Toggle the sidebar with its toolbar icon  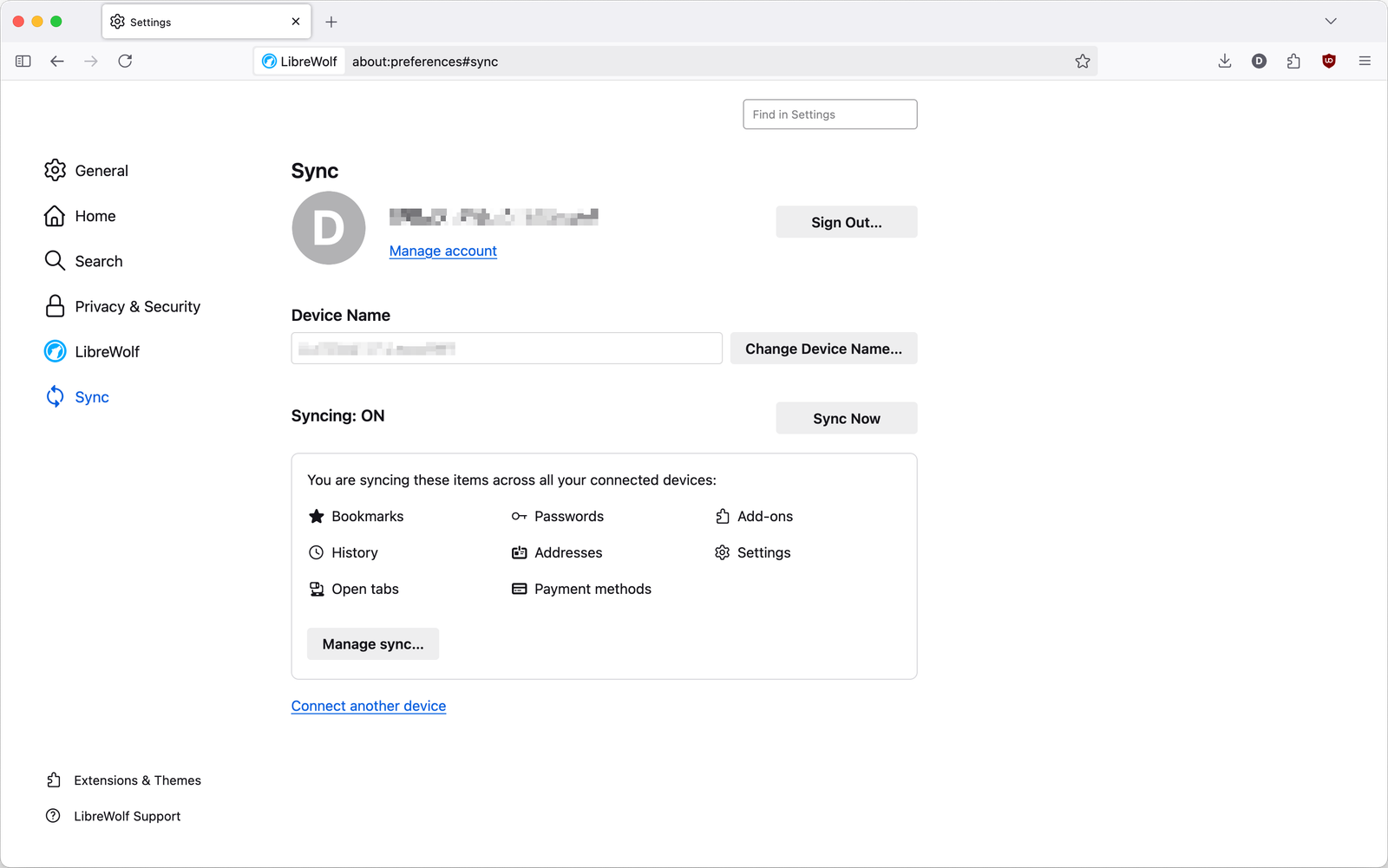tap(23, 61)
